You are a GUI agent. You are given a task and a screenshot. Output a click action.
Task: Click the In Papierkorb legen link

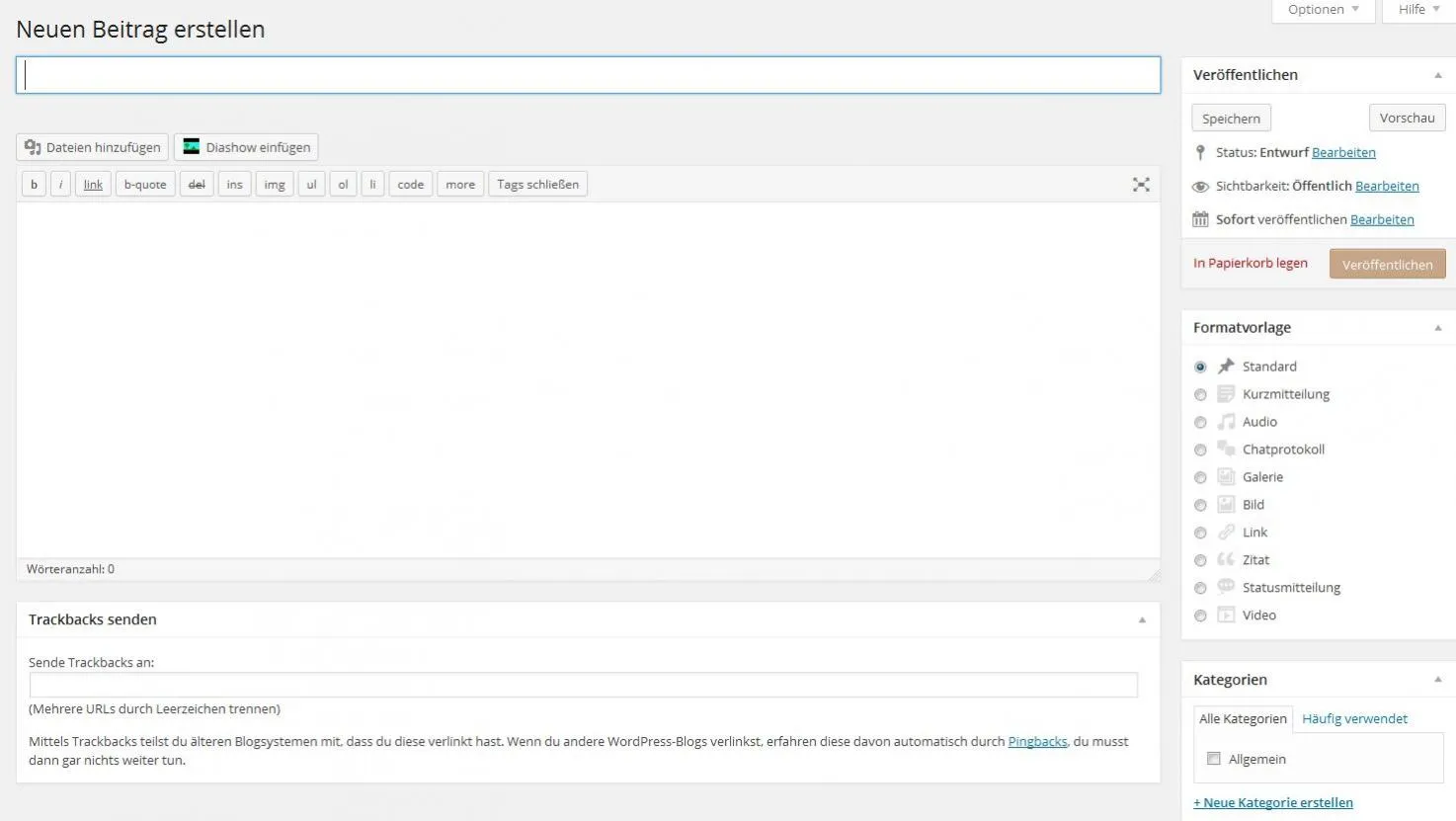(x=1250, y=263)
